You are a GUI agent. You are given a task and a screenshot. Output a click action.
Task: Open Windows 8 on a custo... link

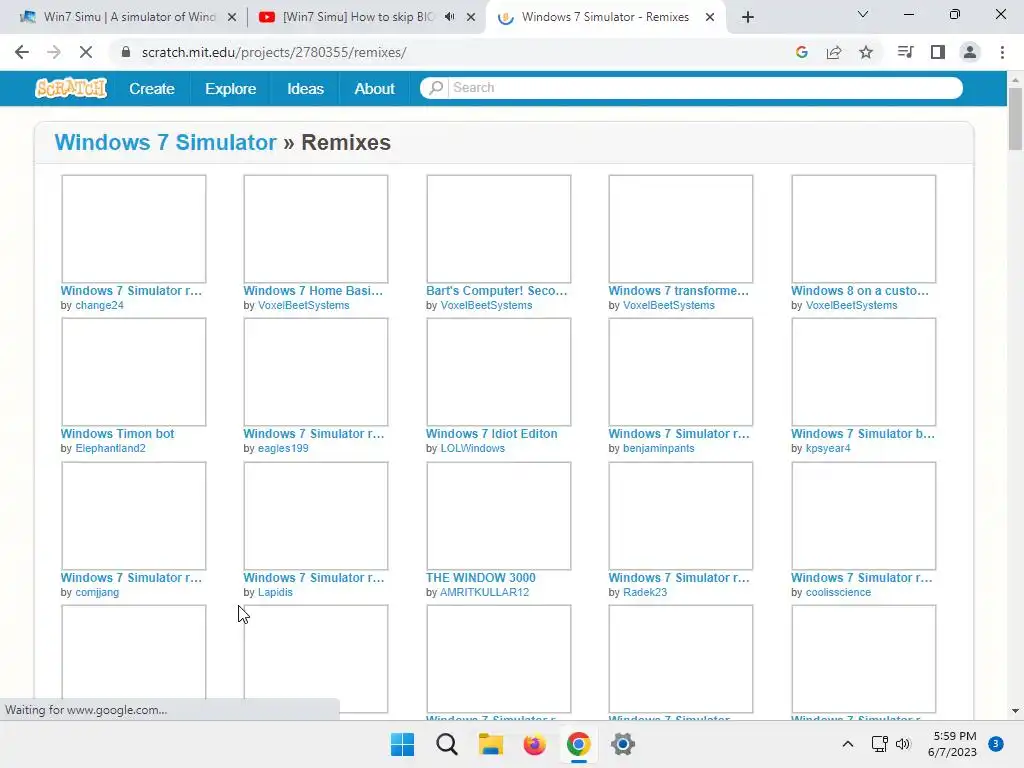pos(859,291)
